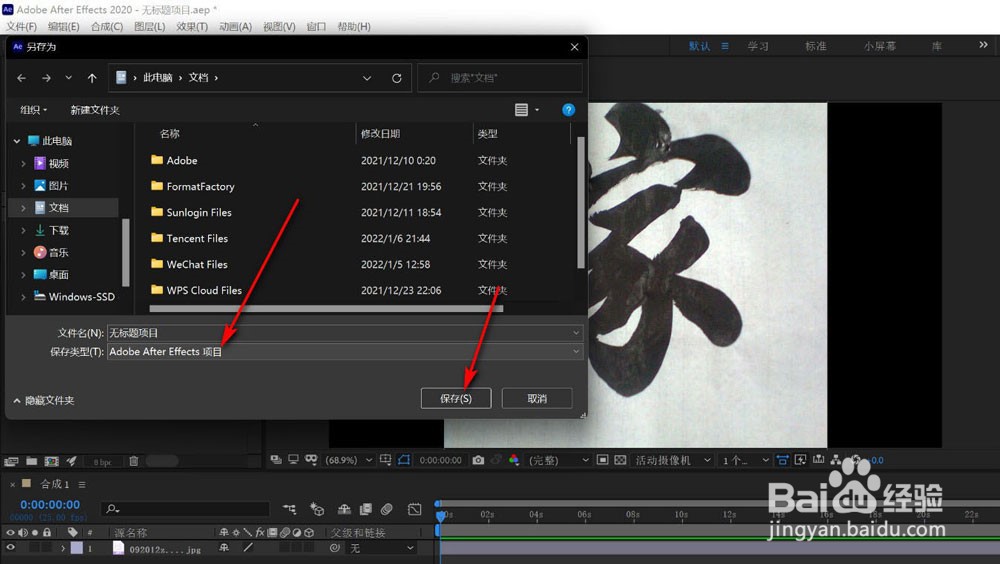The image size is (1000, 564).
Task: Click the timeline layer search field
Action: coord(185,508)
